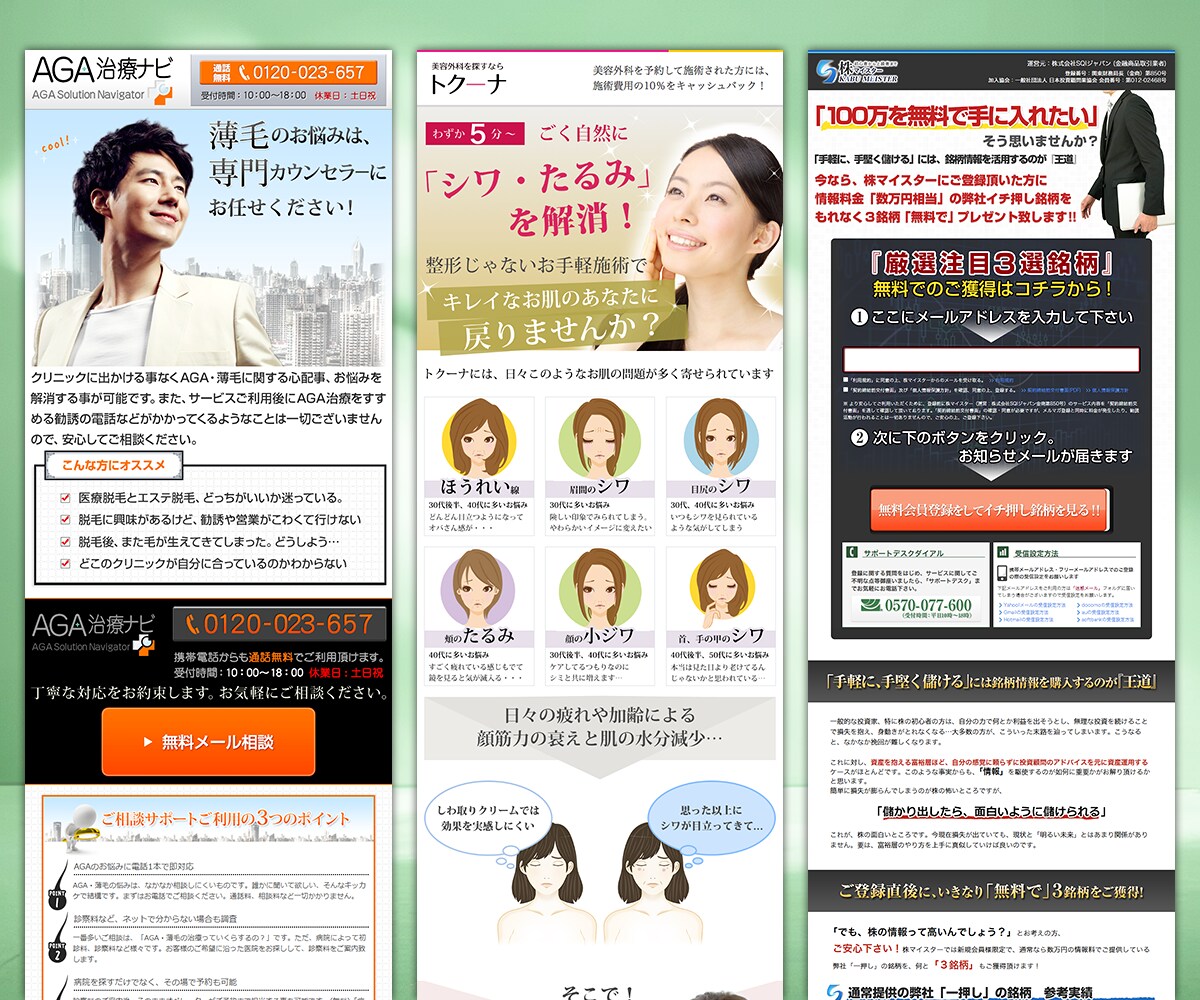Tick the 契約締結前交付書面 confirmation checkbox

[x=845, y=391]
